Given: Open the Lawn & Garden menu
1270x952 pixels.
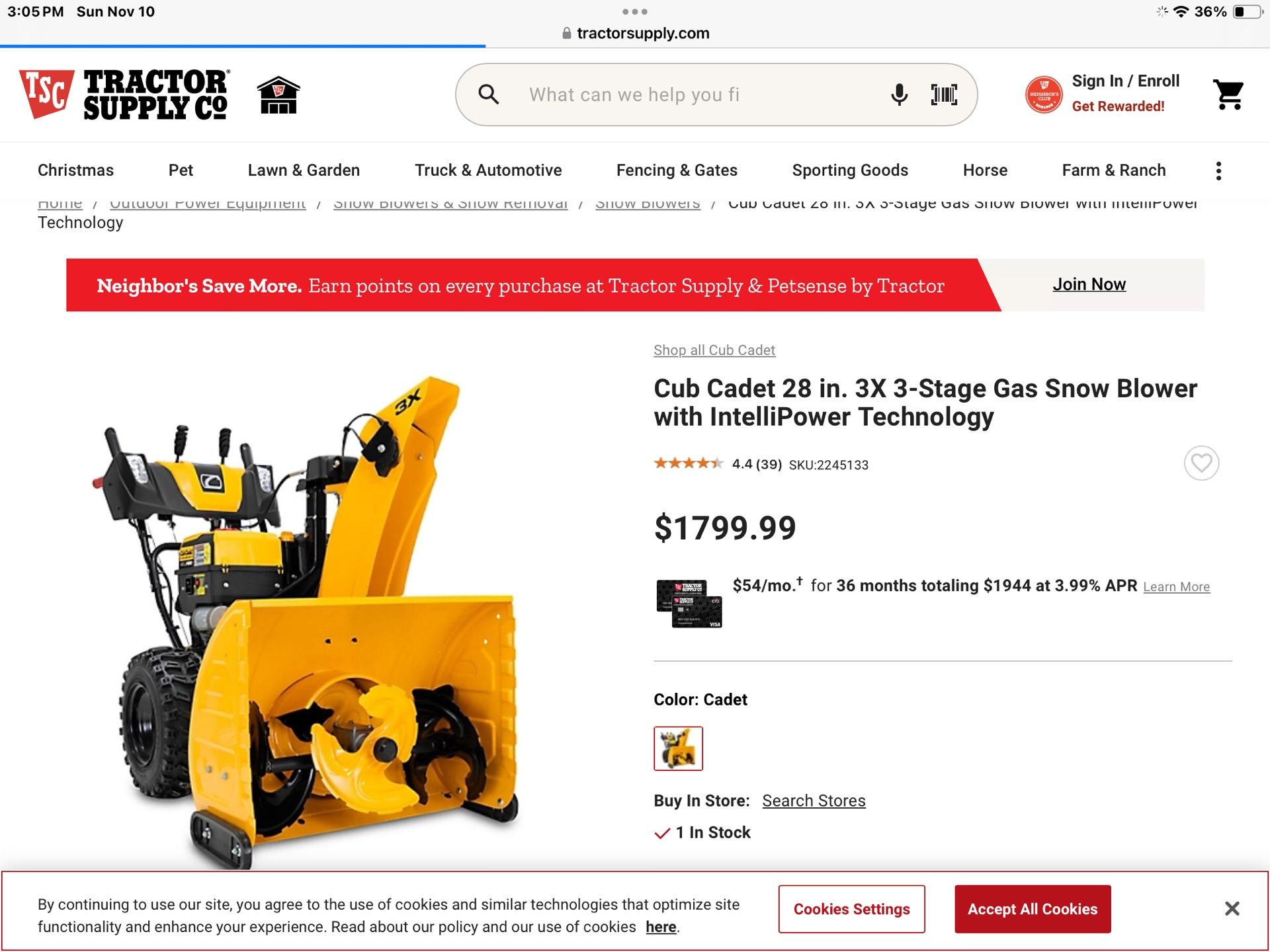Looking at the screenshot, I should [304, 171].
